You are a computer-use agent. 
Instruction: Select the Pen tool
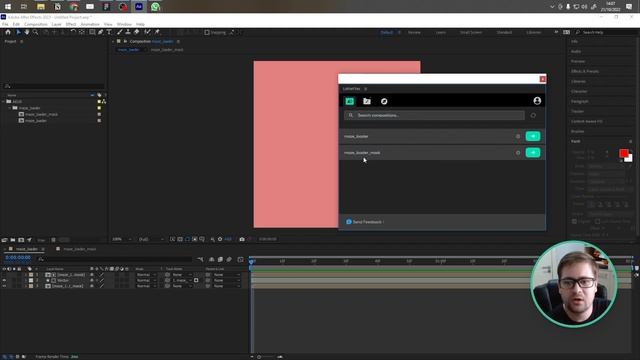click(x=101, y=32)
